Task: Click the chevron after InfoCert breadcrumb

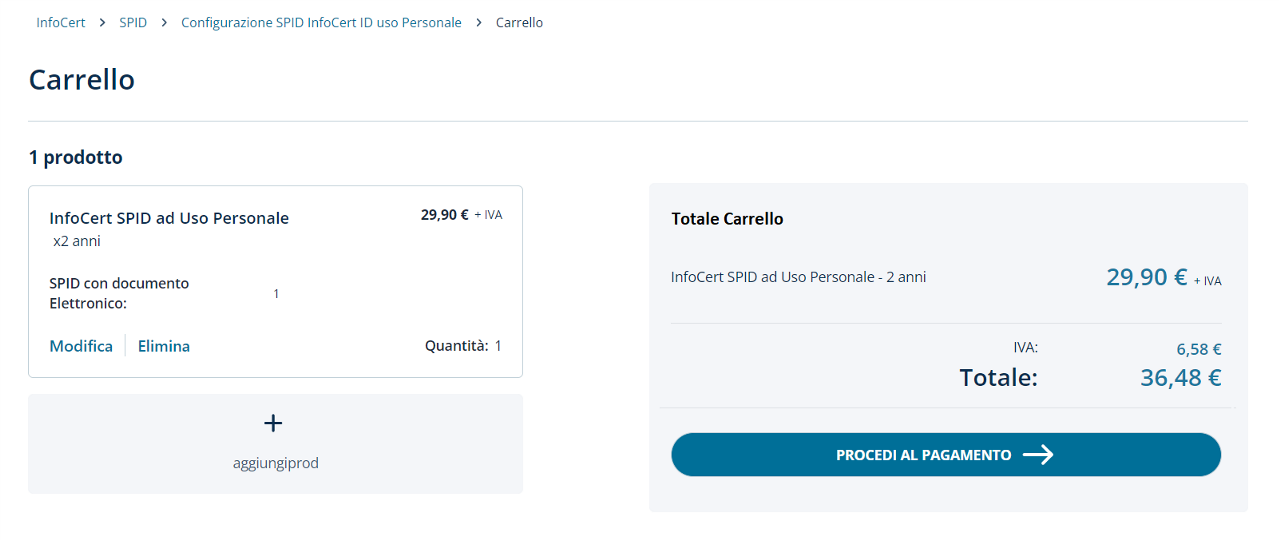Action: coord(102,22)
